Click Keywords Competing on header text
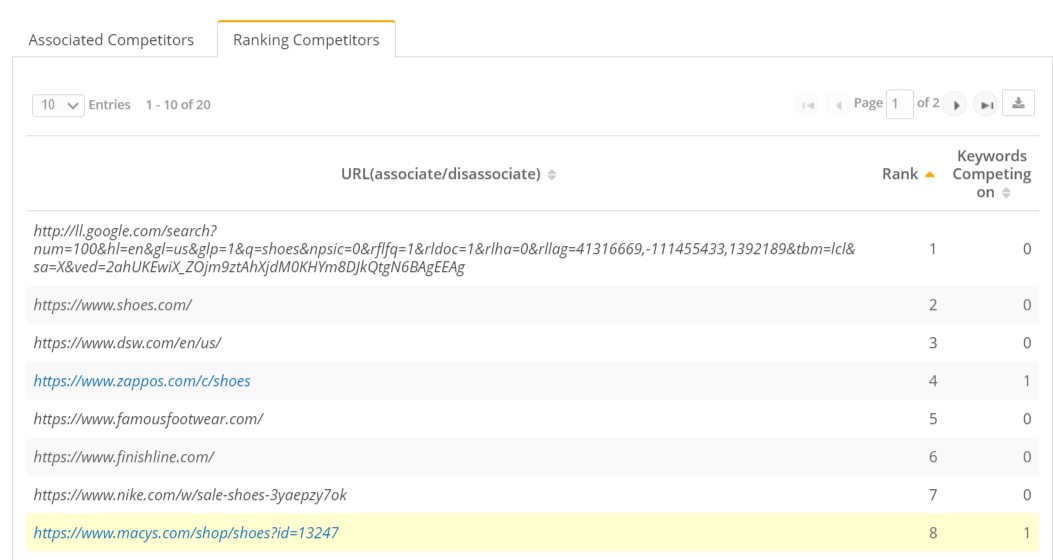Viewport: 1053px width, 560px height. click(991, 174)
